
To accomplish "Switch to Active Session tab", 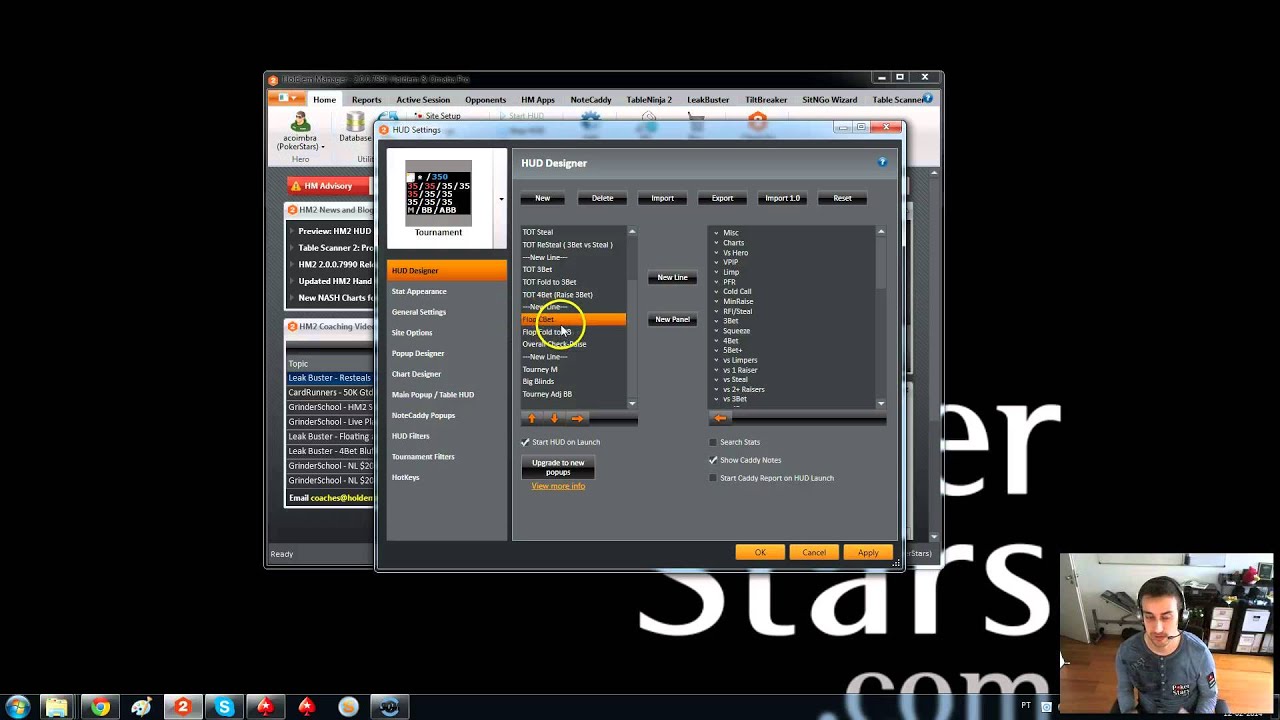I will point(423,100).
